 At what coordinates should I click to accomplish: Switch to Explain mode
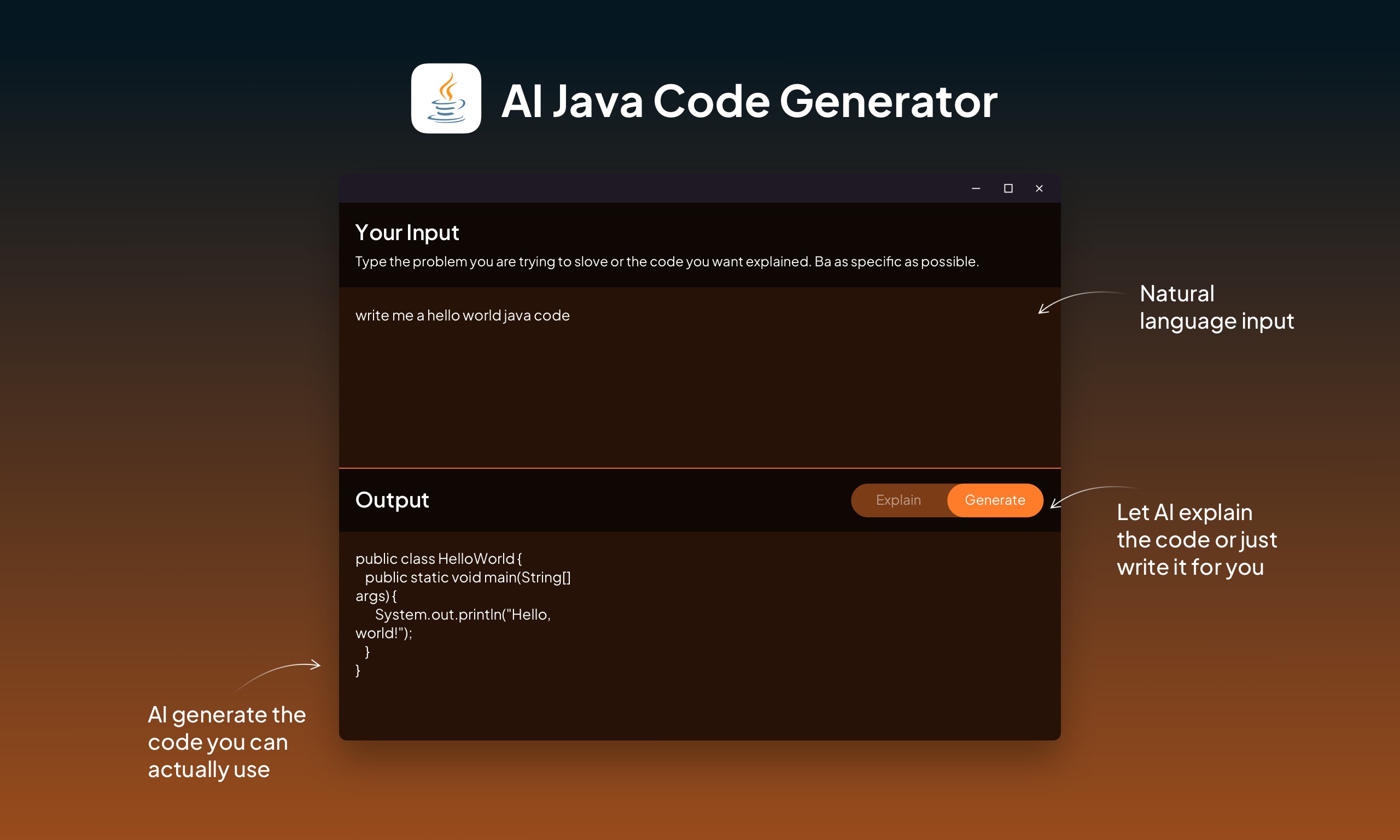(x=898, y=500)
